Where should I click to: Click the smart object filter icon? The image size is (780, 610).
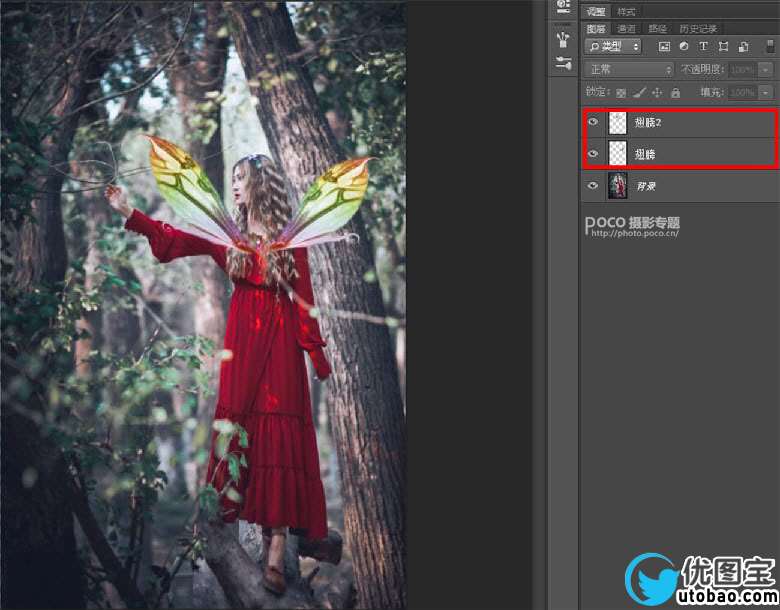pos(743,47)
